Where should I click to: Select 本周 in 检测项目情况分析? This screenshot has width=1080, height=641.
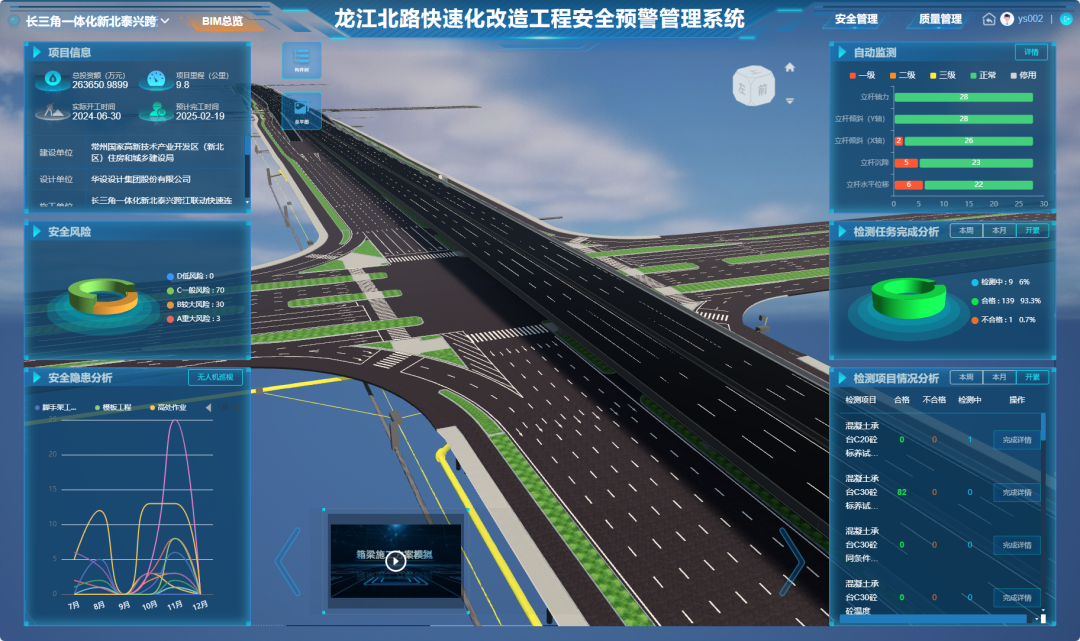pos(966,377)
